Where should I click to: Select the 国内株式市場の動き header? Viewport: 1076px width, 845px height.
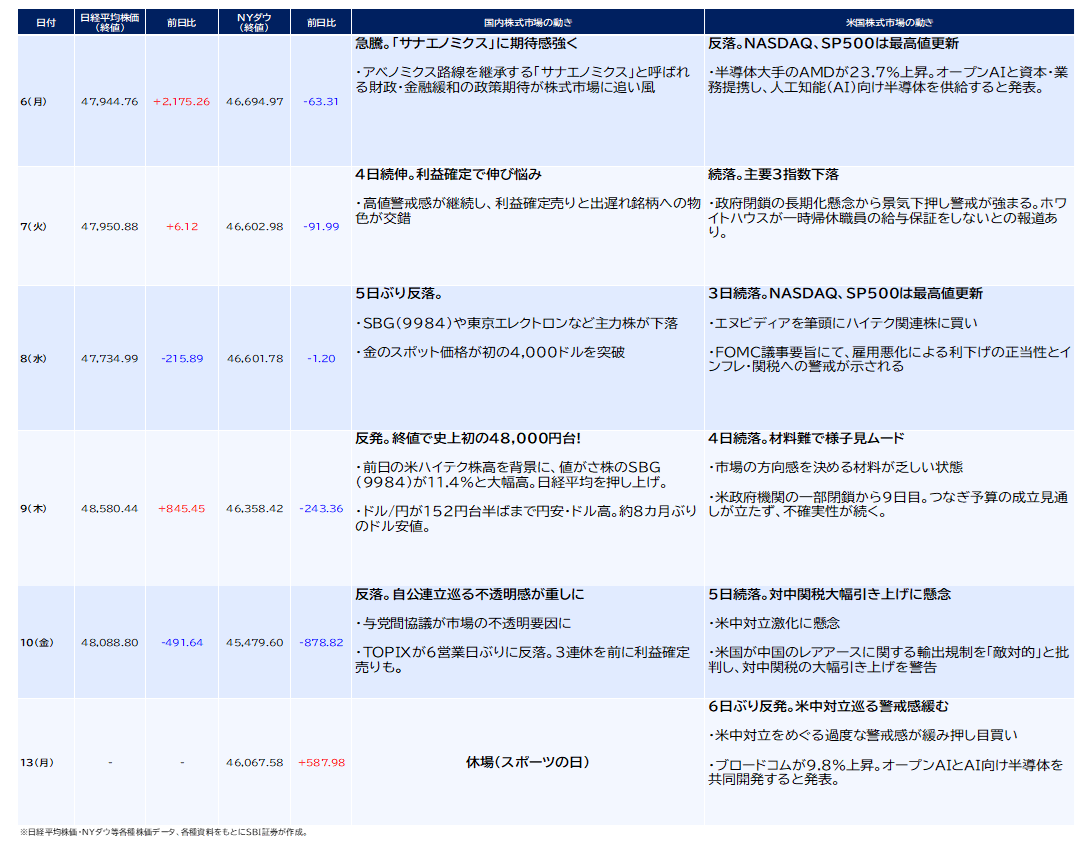click(x=528, y=22)
